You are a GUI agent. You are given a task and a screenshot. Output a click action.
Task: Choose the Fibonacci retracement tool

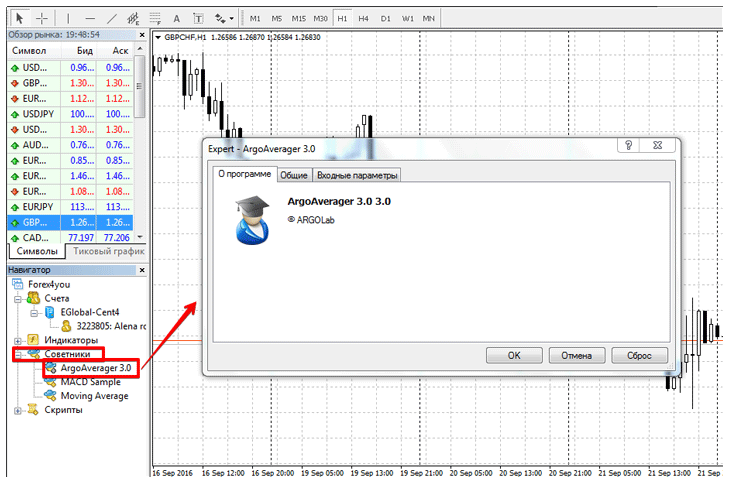click(x=154, y=18)
